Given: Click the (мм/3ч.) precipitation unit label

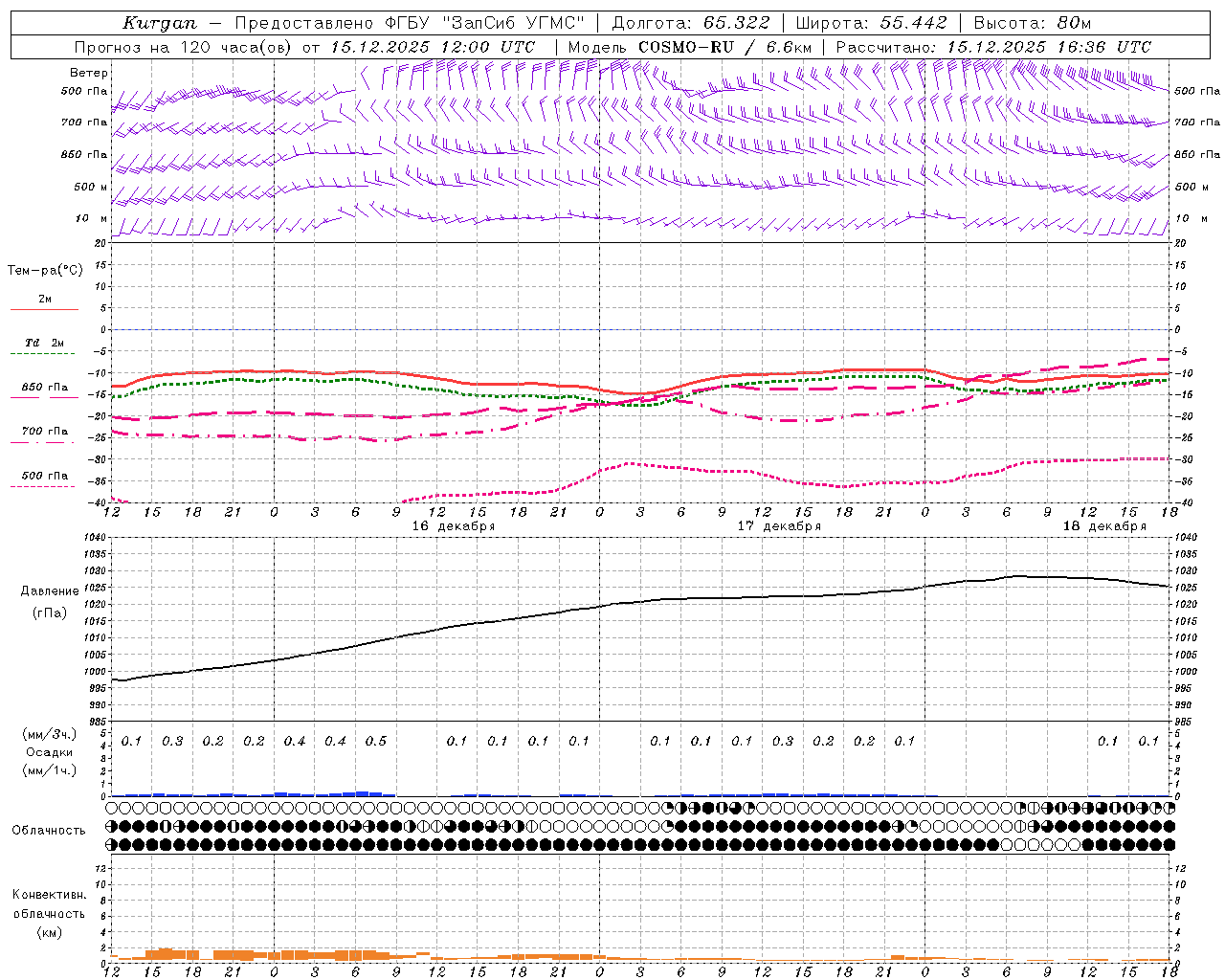Looking at the screenshot, I should point(49,735).
